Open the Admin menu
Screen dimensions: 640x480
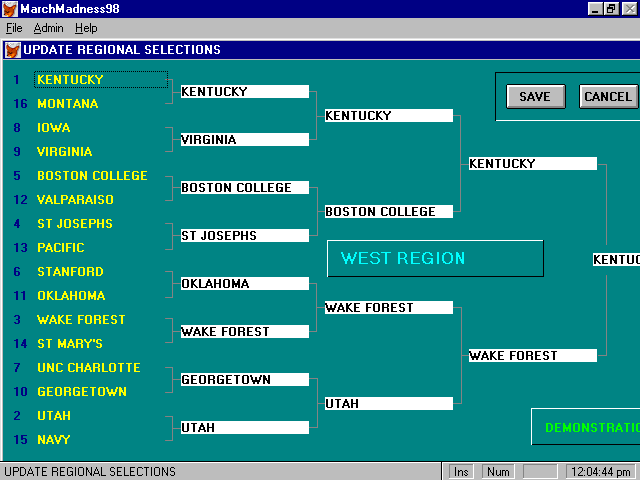click(x=48, y=28)
